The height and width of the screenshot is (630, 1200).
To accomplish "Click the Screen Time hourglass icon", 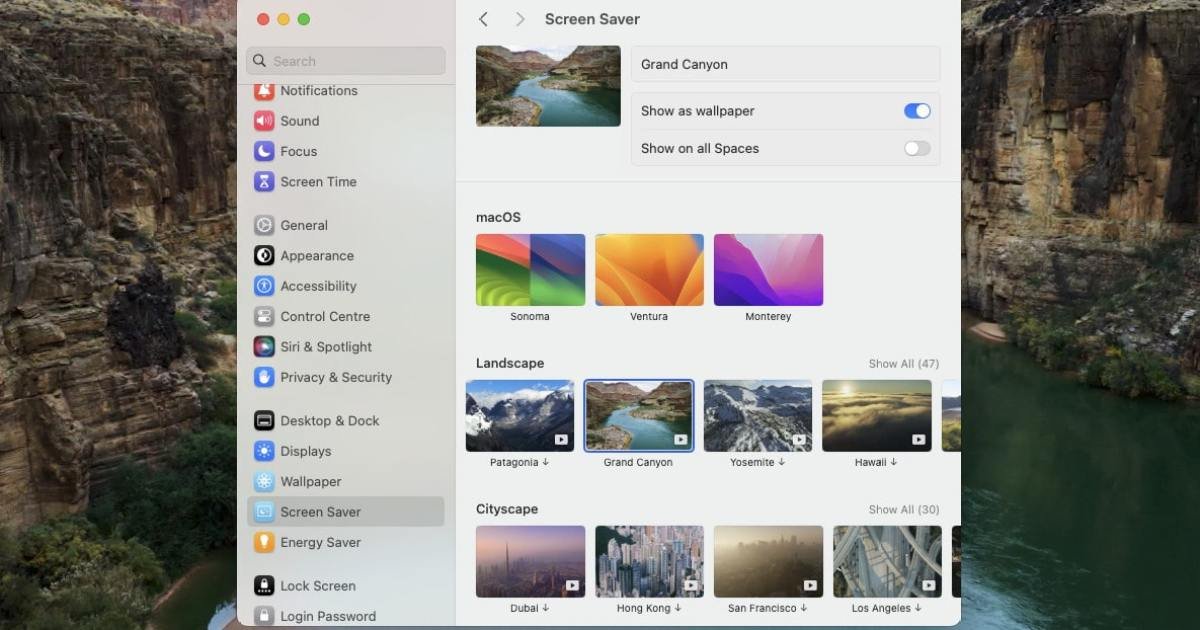I will click(x=263, y=182).
